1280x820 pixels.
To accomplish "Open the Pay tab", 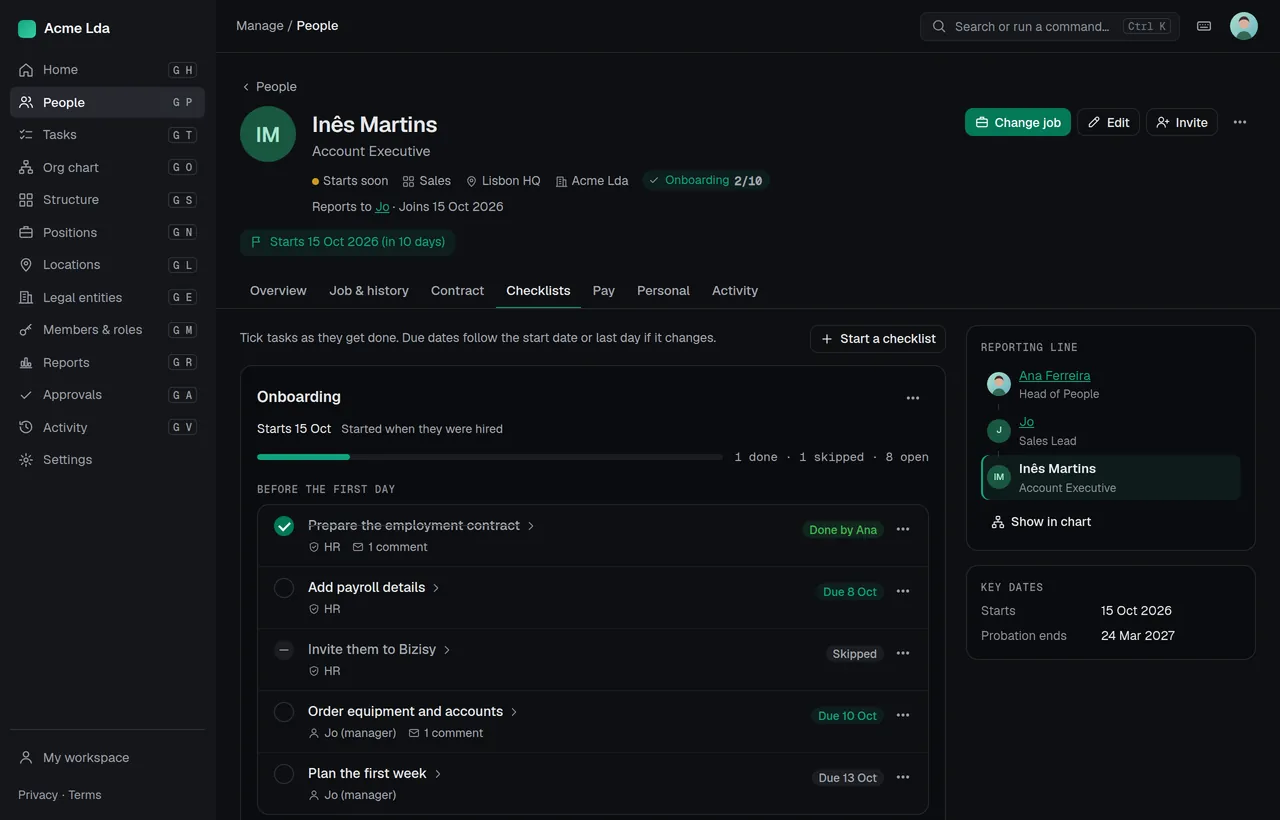I will tap(603, 291).
